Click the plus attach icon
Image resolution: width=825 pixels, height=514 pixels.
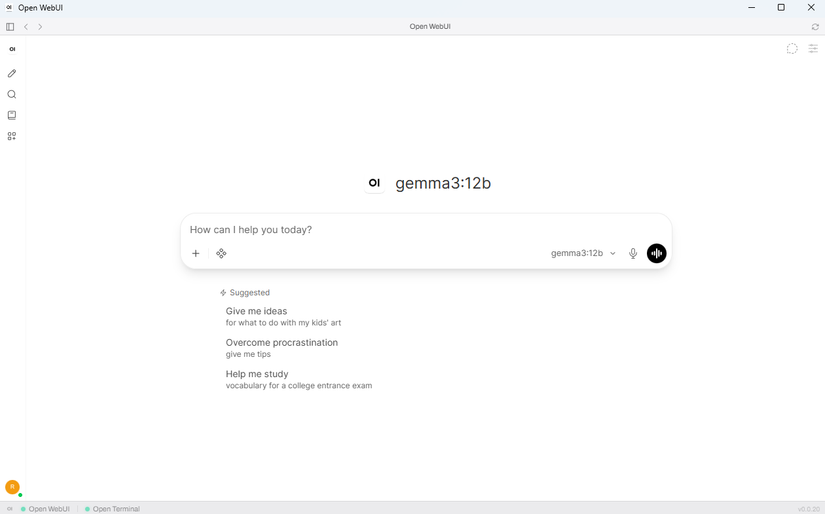[x=196, y=254]
